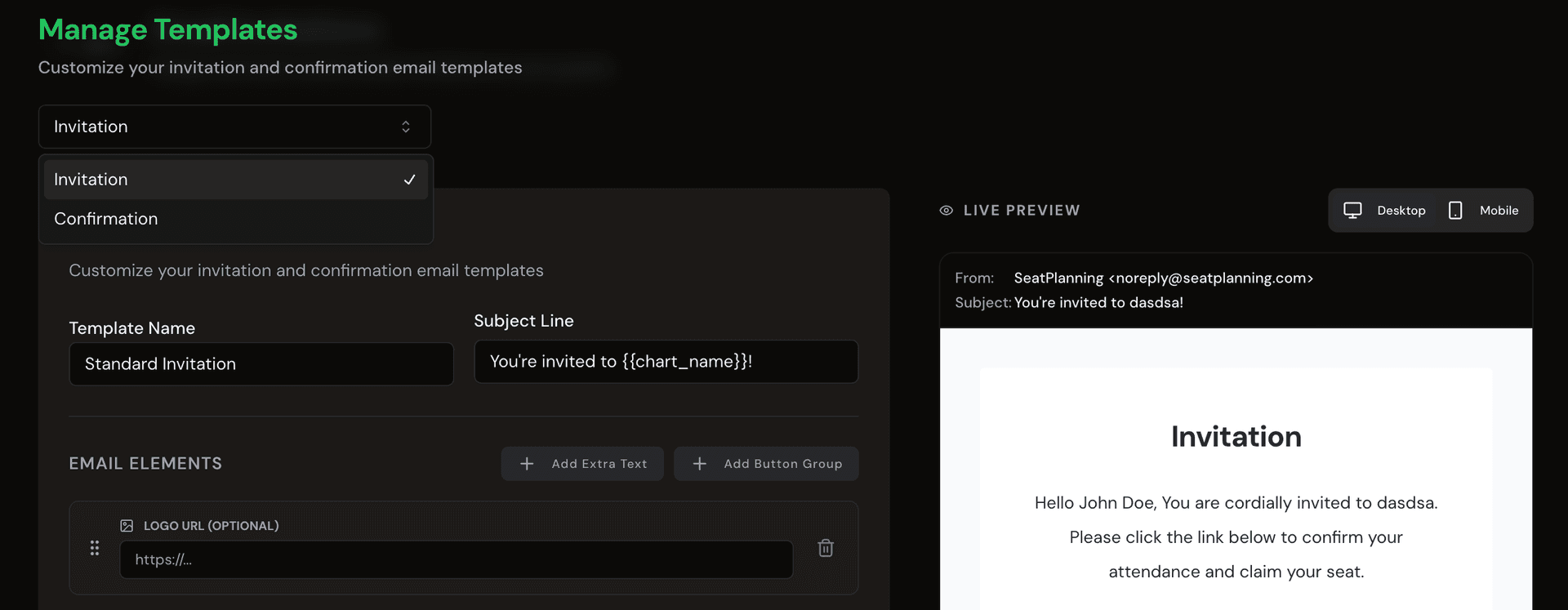
Task: Focus the Template Name field
Action: click(x=261, y=364)
